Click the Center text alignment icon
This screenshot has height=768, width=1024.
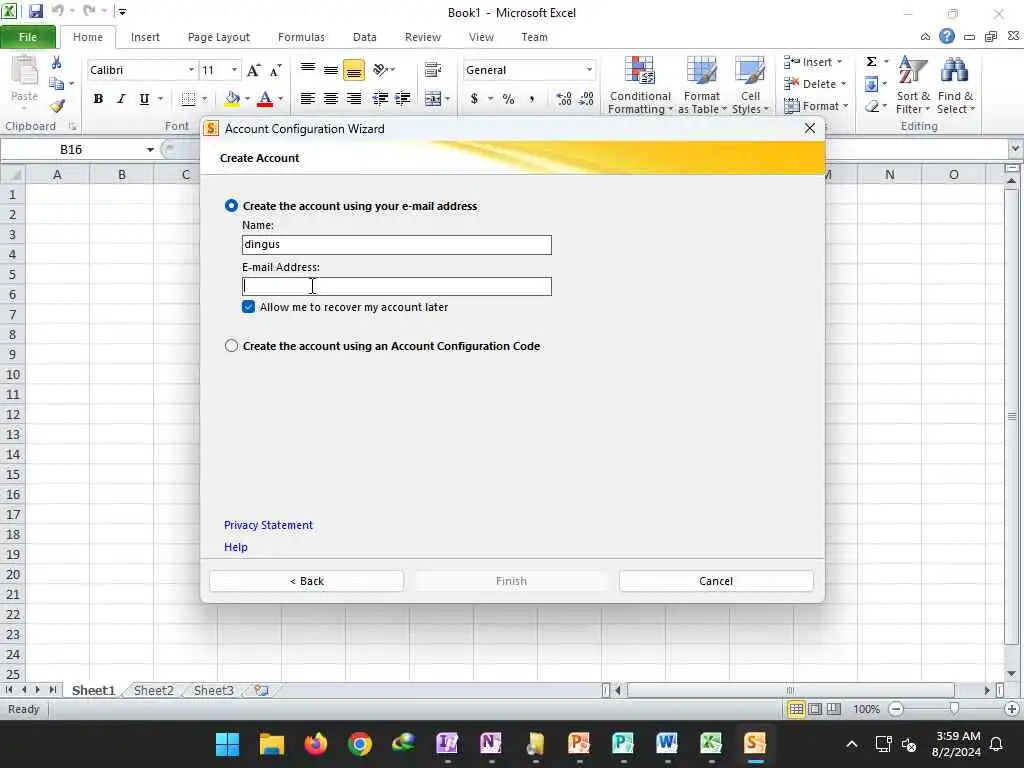pyautogui.click(x=330, y=99)
